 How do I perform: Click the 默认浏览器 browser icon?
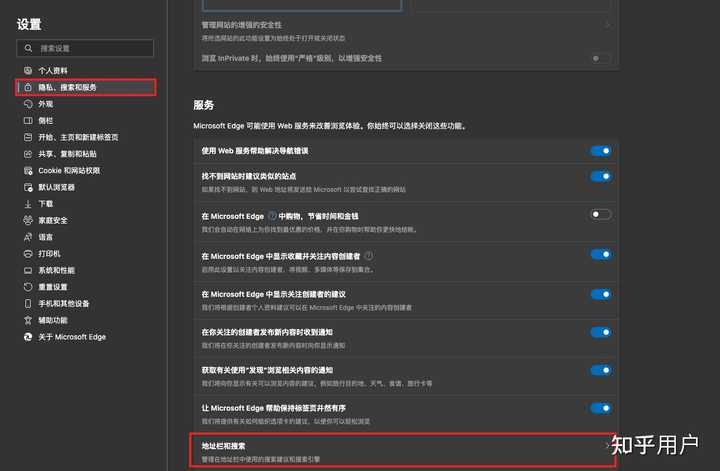pyautogui.click(x=28, y=187)
